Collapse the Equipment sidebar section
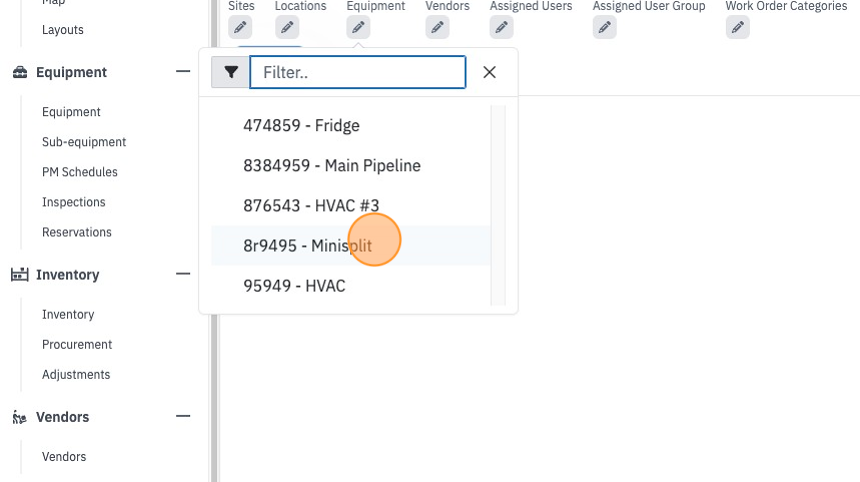 coord(183,71)
